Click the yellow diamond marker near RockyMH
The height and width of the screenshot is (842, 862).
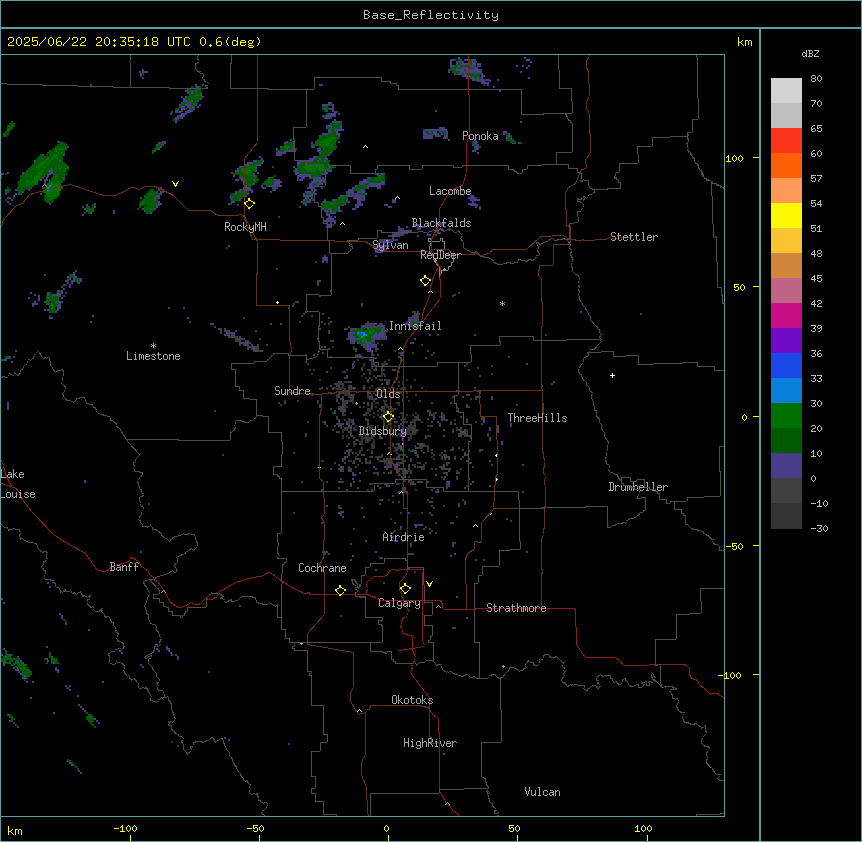pos(250,204)
